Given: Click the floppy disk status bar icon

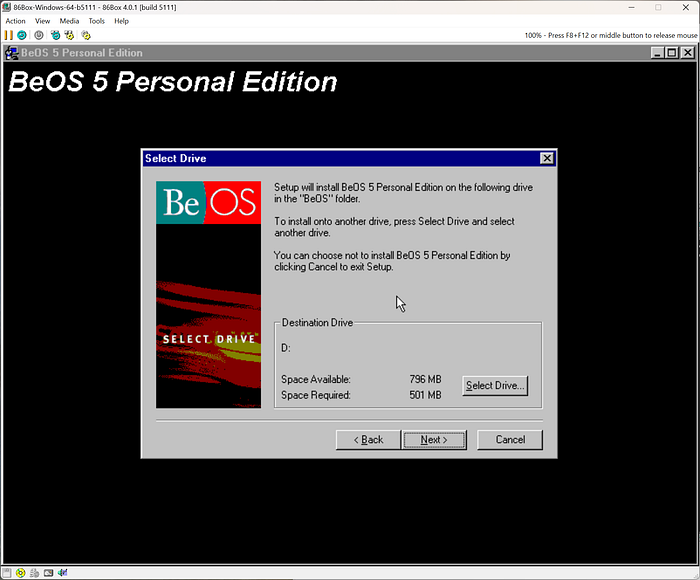Looking at the screenshot, I should click(x=6, y=572).
